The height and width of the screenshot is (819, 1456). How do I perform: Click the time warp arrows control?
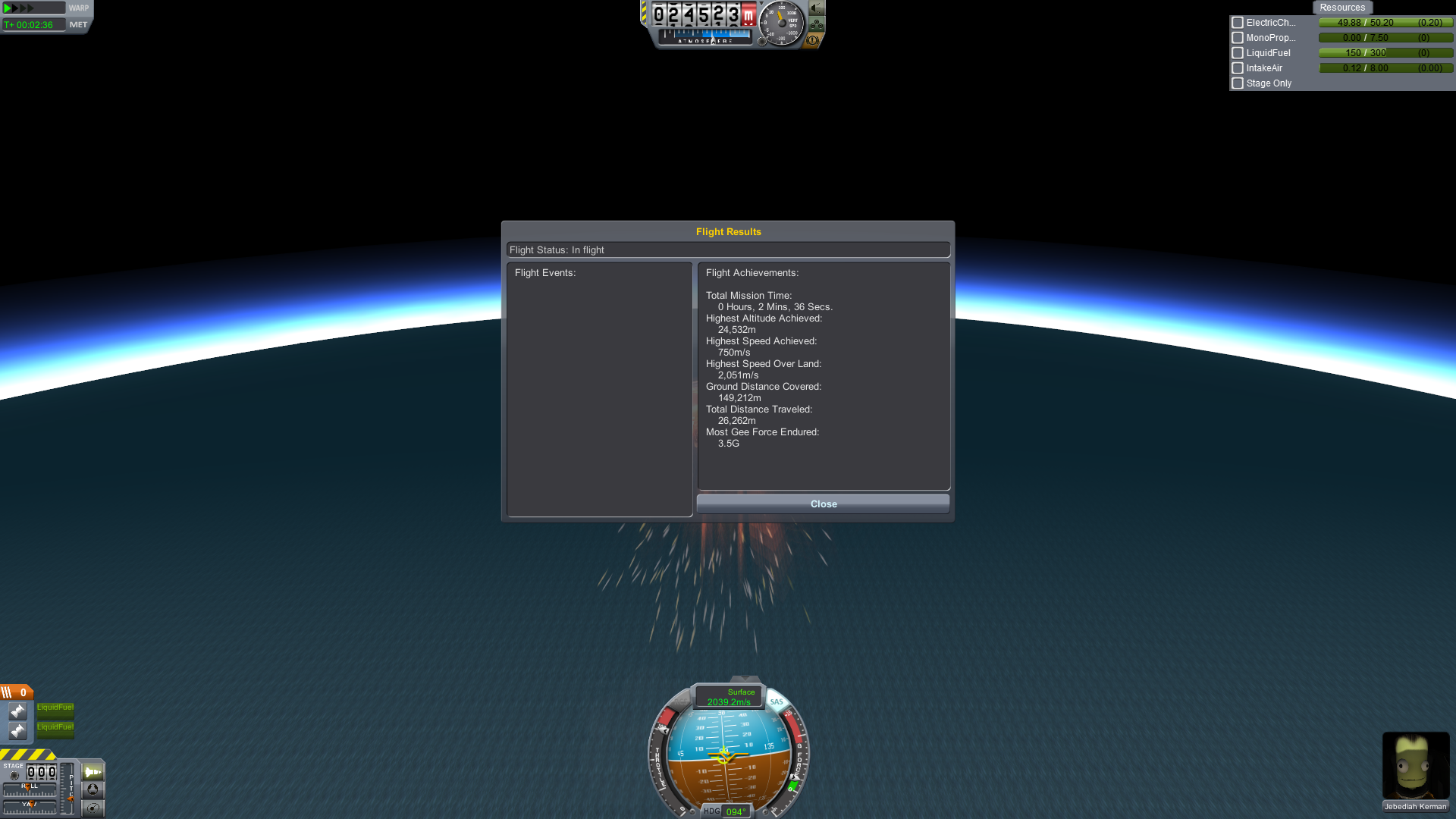point(20,8)
